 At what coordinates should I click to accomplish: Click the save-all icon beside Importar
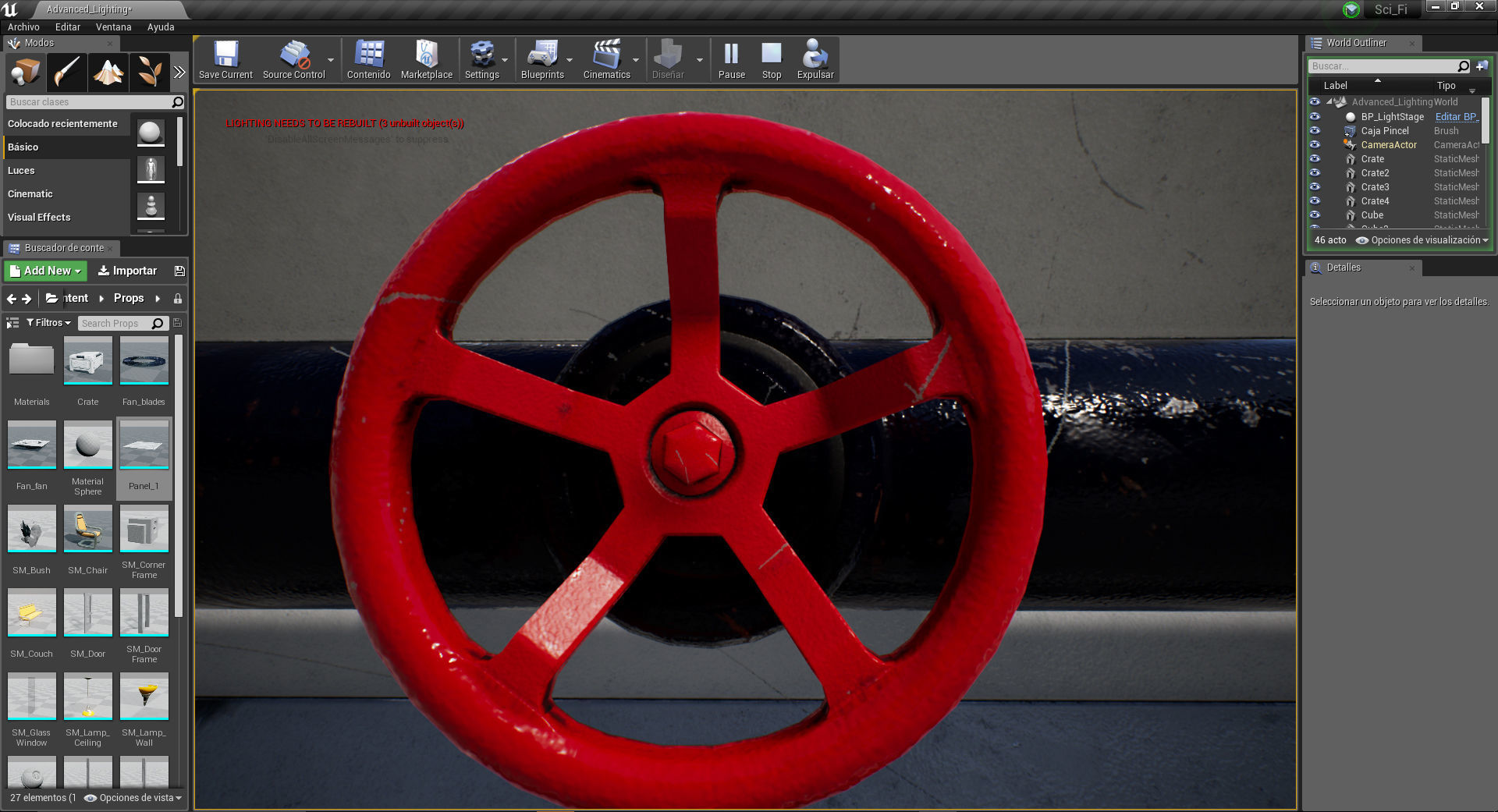pyautogui.click(x=179, y=271)
